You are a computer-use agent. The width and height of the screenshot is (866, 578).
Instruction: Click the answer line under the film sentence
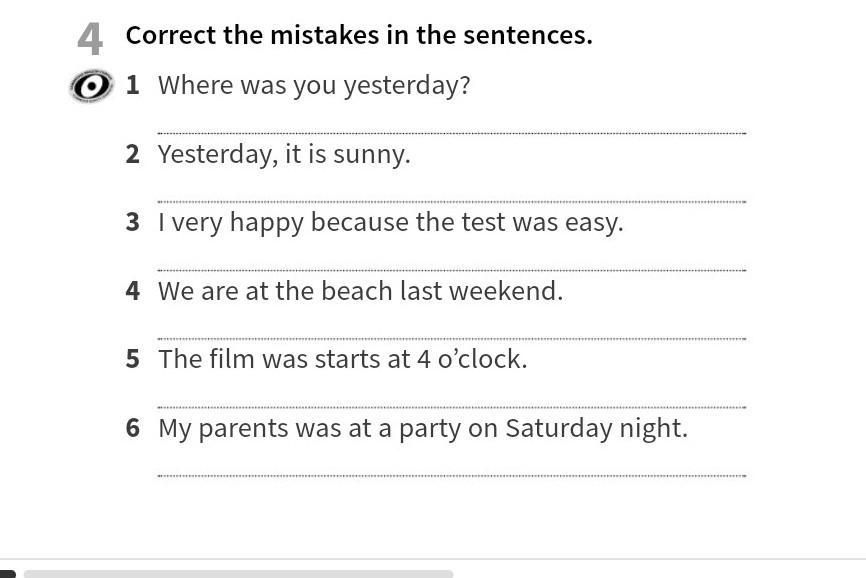(451, 407)
